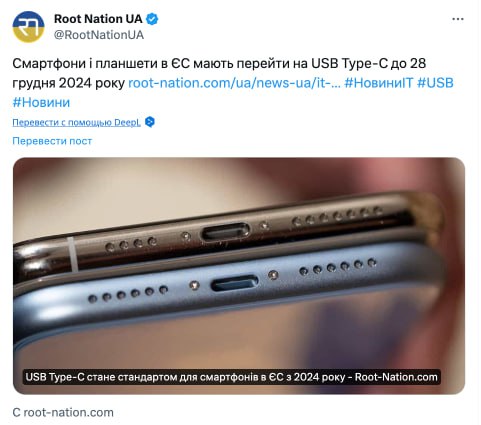Open the Root Nation UA profile avatar
The height and width of the screenshot is (425, 481).
28,27
